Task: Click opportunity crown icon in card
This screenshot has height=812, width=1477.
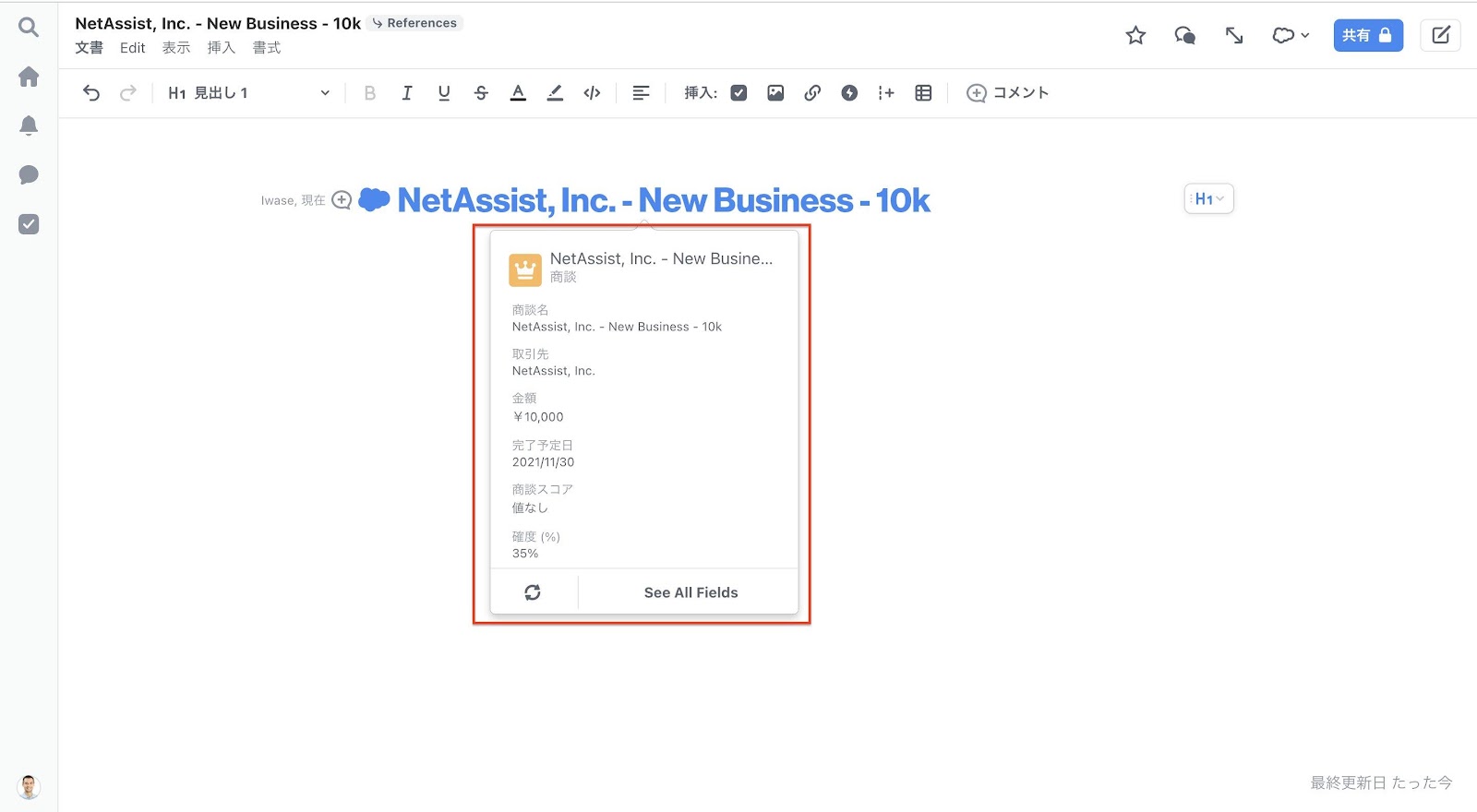Action: pos(525,270)
